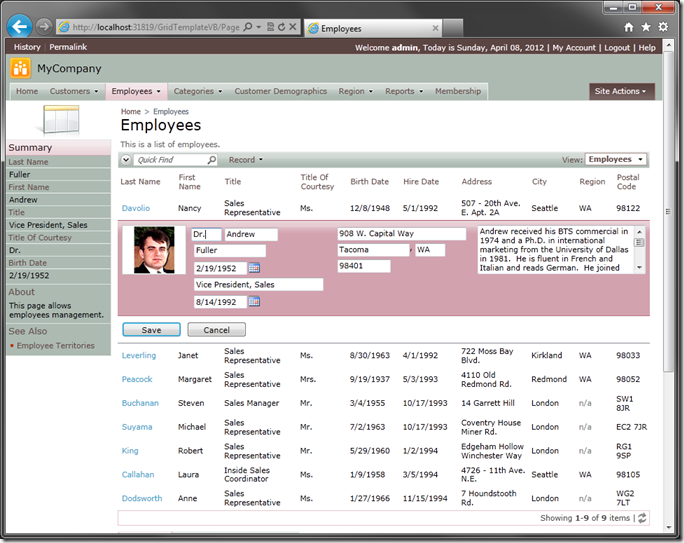Expand the Record dropdown menu
Image resolution: width=684 pixels, height=543 pixels.
245,160
